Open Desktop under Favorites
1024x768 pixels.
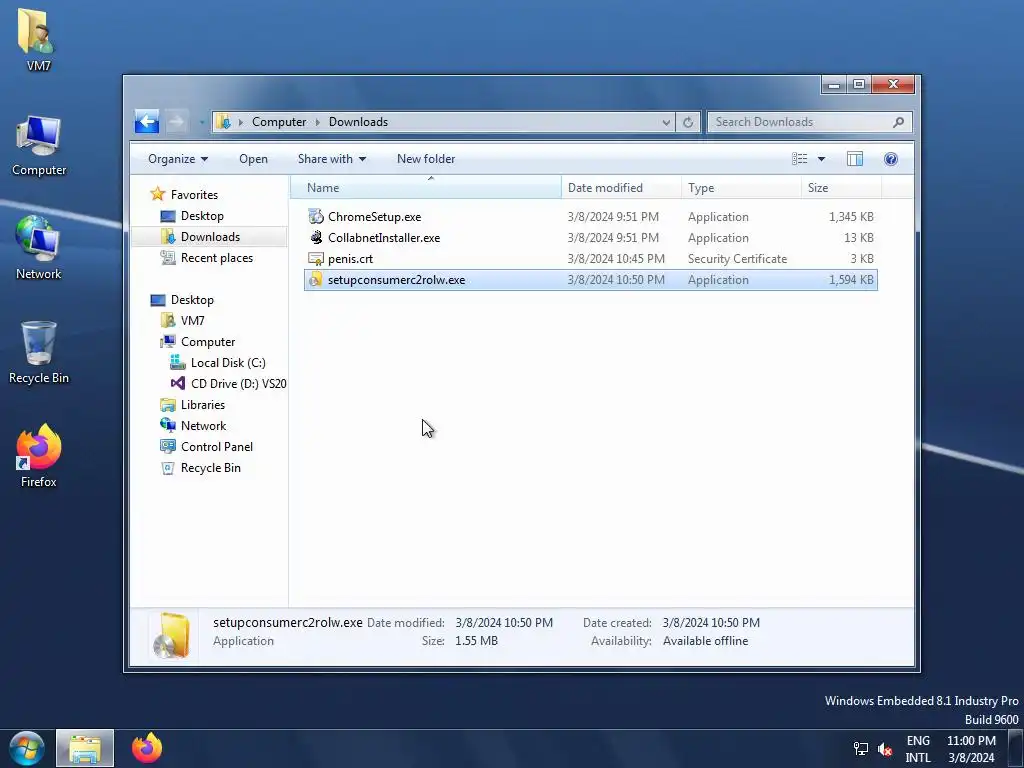(202, 216)
